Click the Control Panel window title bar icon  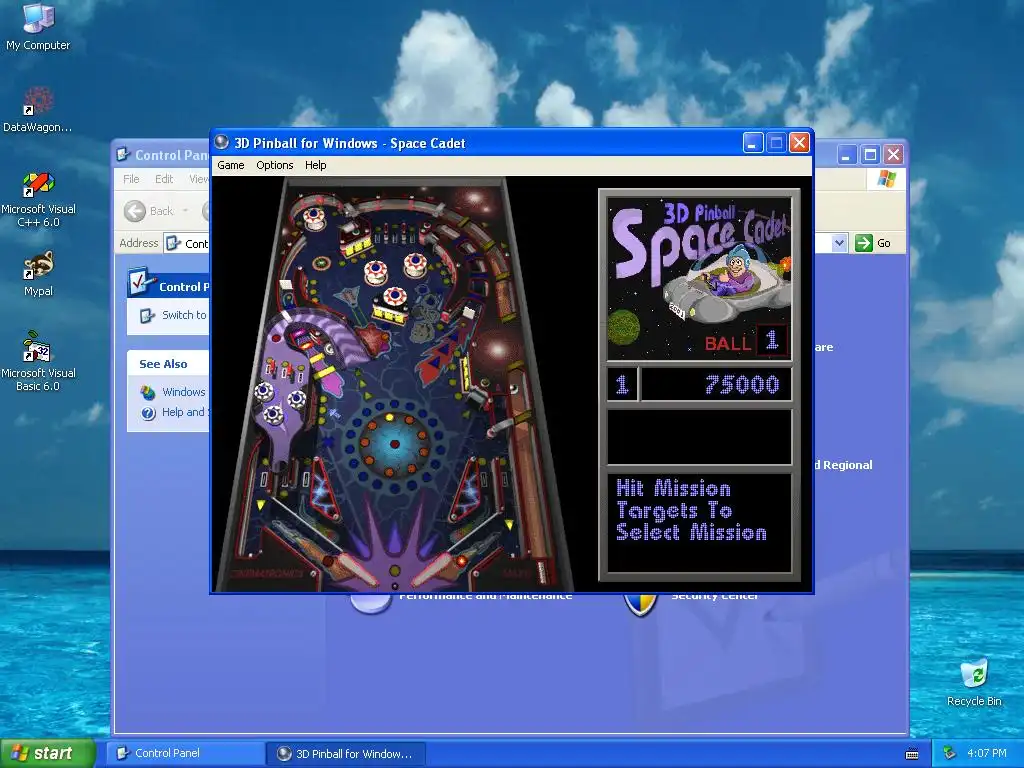pyautogui.click(x=123, y=155)
